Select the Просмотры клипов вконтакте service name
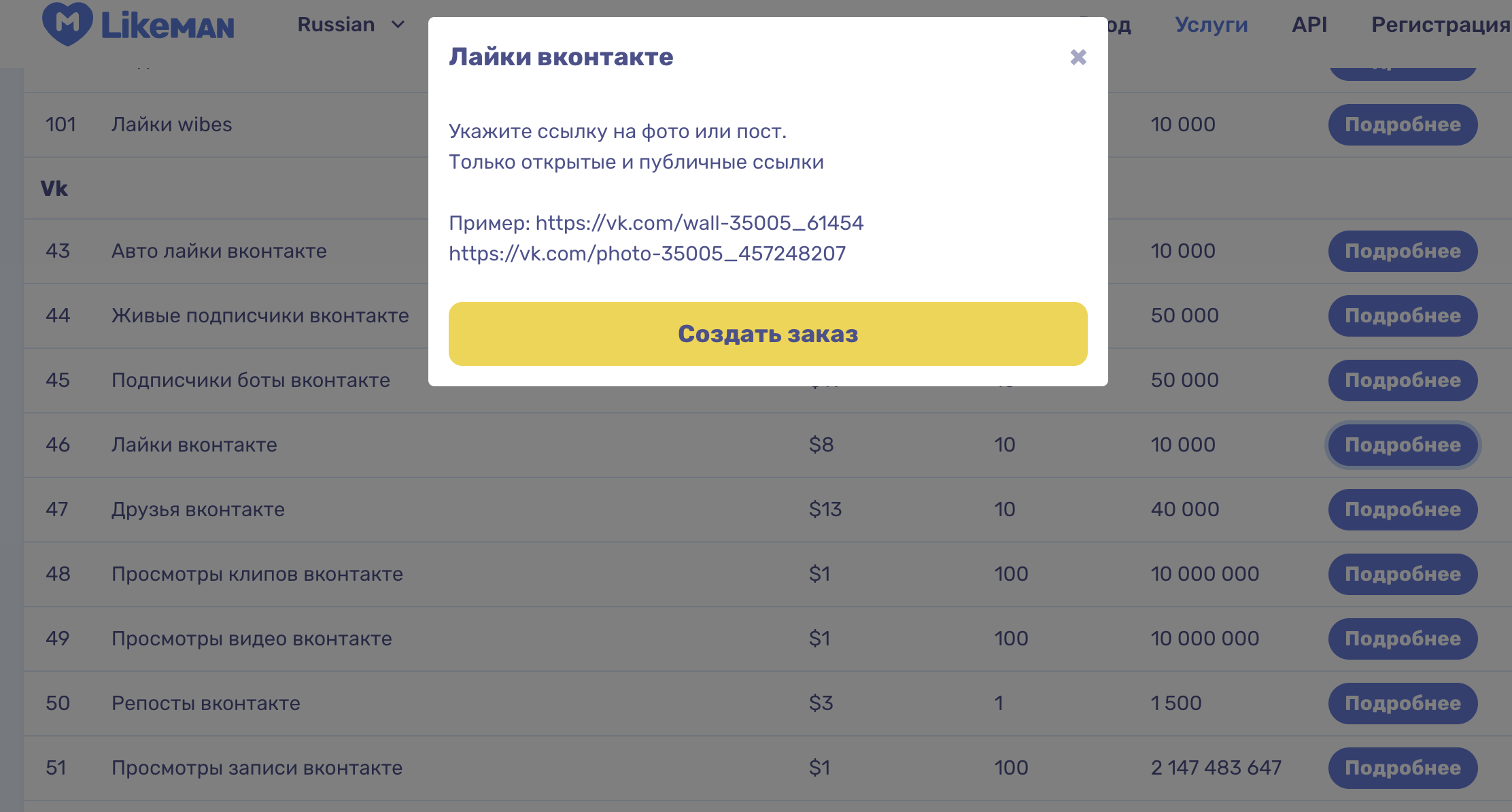Image resolution: width=1512 pixels, height=812 pixels. point(257,574)
